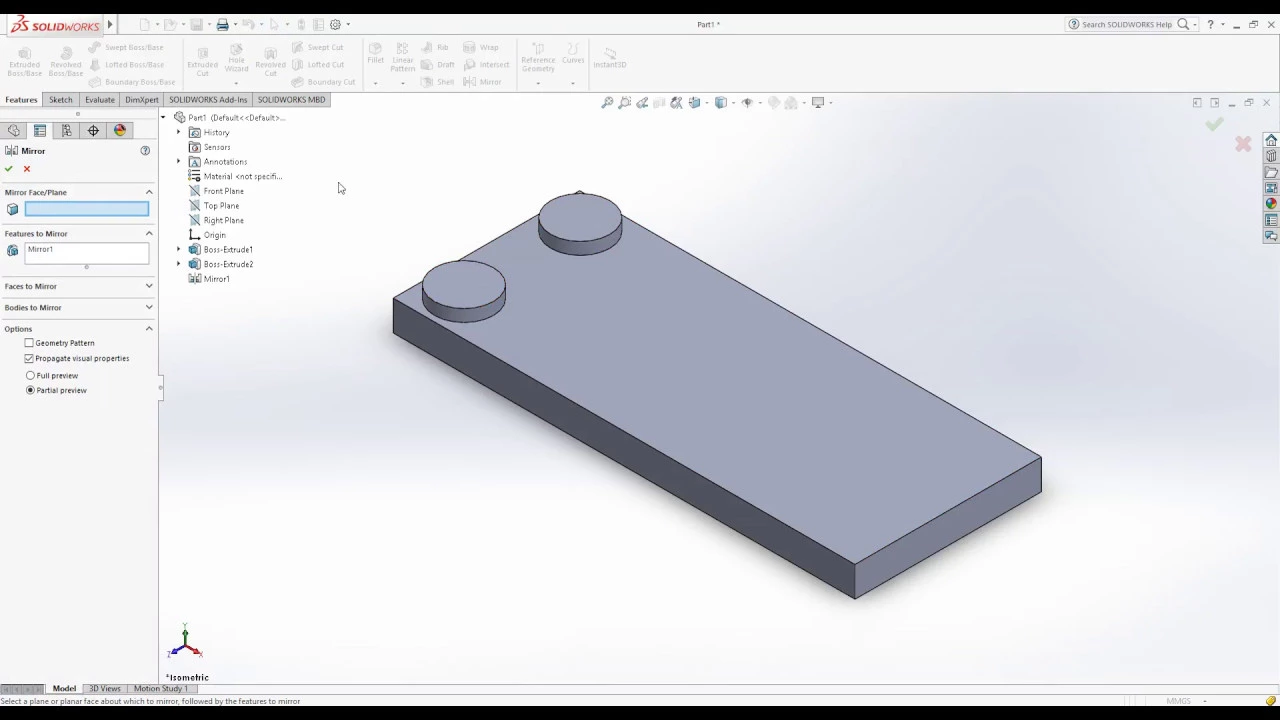This screenshot has width=1280, height=720.
Task: Click the Mirror Face/Plane selection box
Action: coord(87,209)
